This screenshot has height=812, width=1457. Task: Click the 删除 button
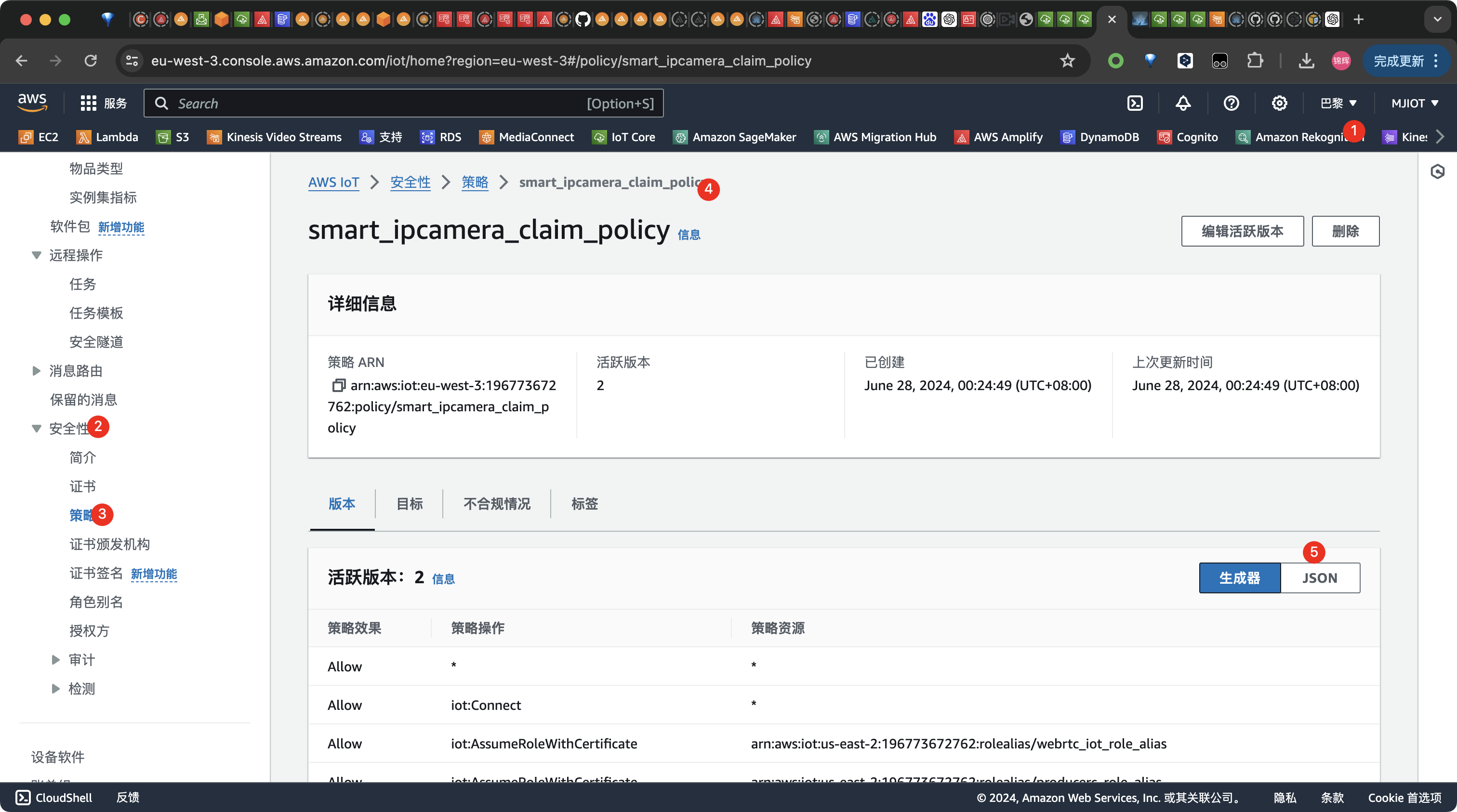1346,231
